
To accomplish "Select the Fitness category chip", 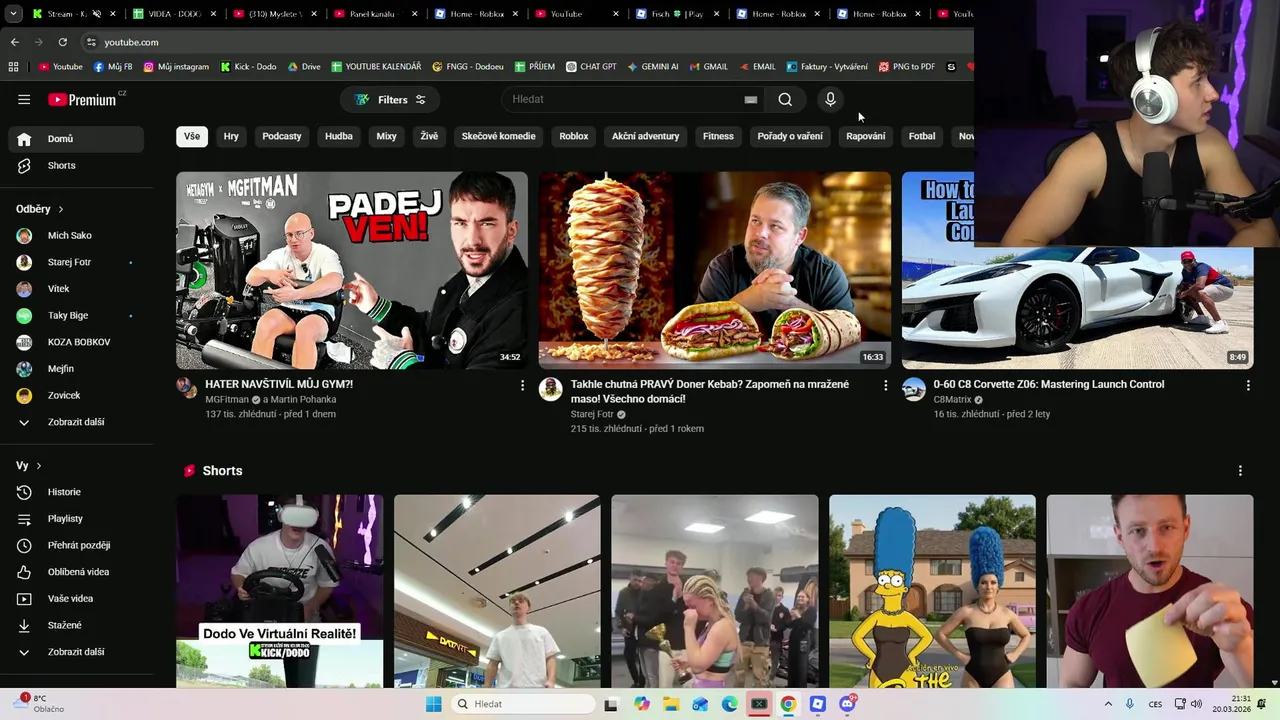I will [x=718, y=136].
